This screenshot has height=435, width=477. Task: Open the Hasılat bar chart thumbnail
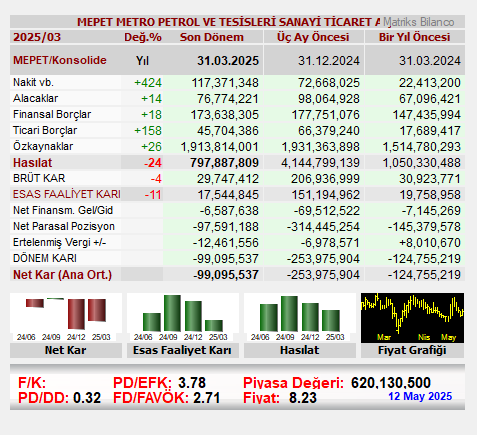[x=300, y=318]
